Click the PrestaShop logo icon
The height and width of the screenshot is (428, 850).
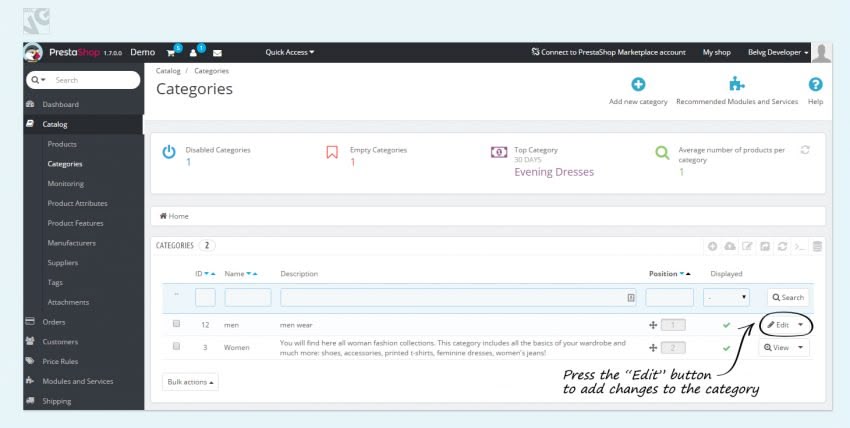(33, 53)
